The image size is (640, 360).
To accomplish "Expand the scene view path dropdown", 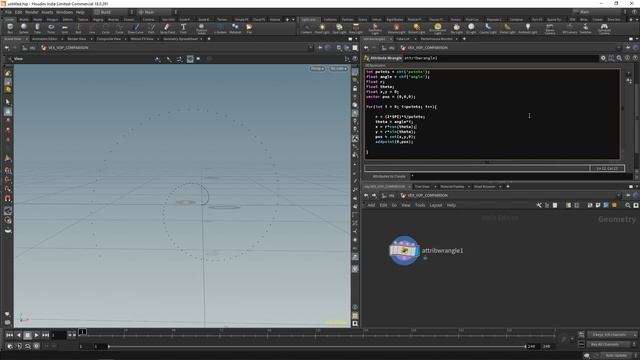I will pyautogui.click(x=311, y=48).
